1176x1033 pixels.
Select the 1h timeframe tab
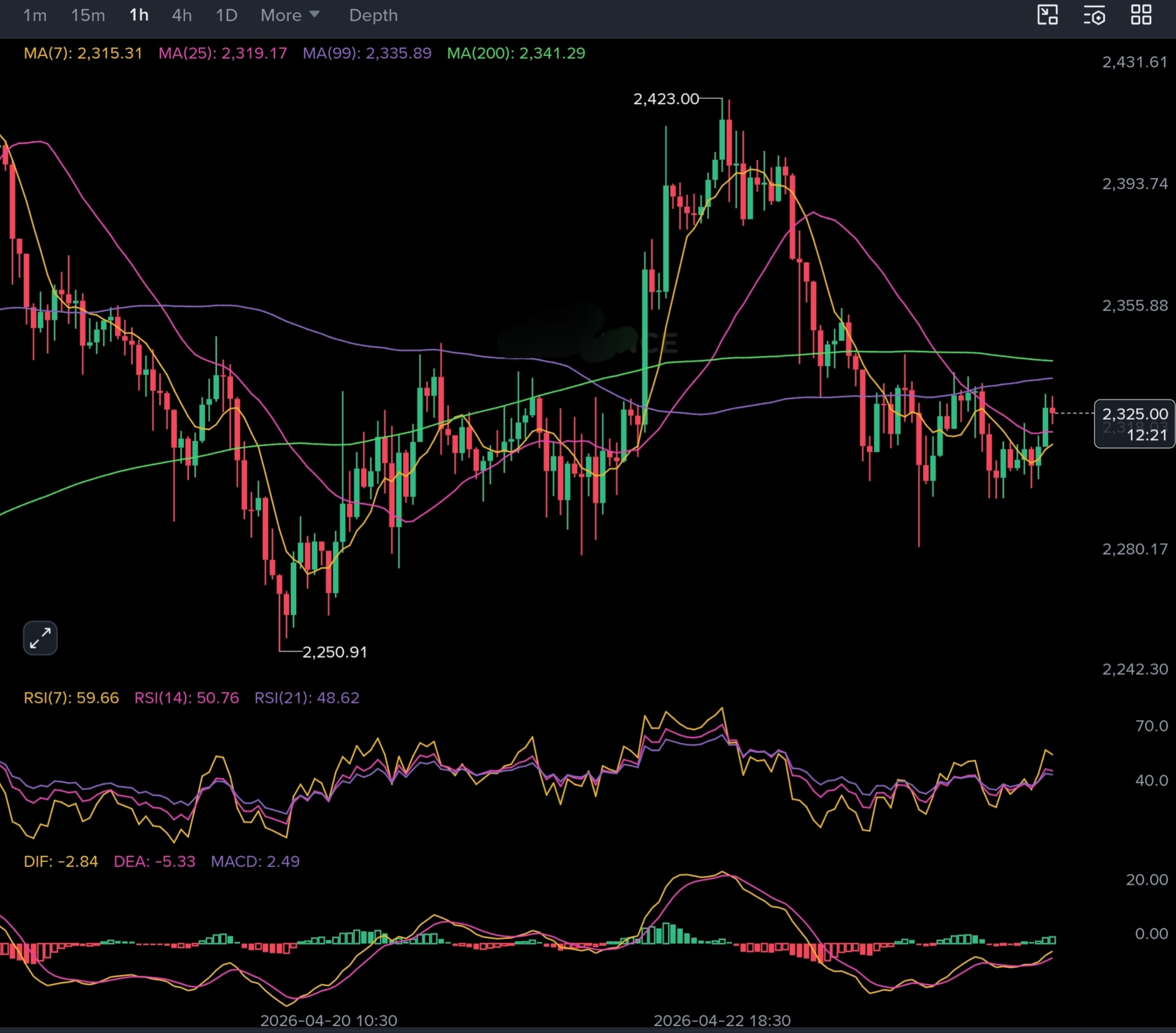tap(139, 16)
